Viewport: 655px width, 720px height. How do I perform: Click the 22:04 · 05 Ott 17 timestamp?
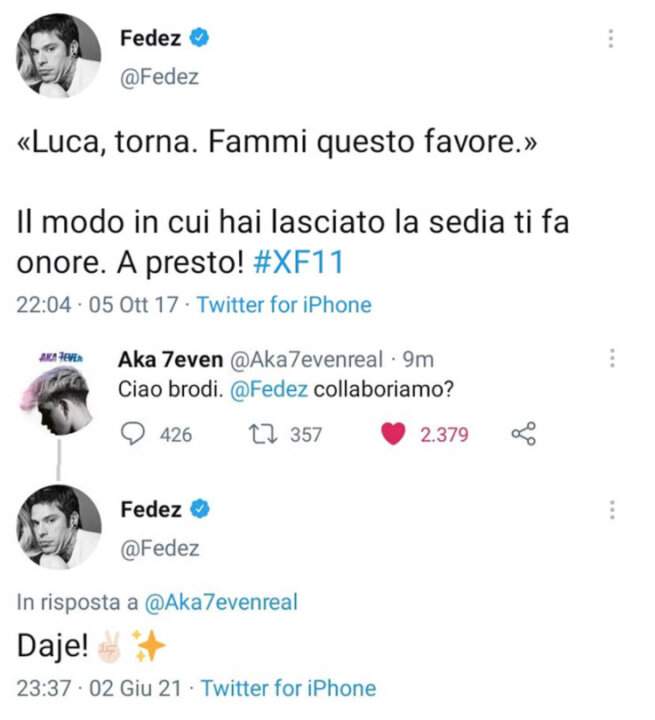pyautogui.click(x=96, y=305)
